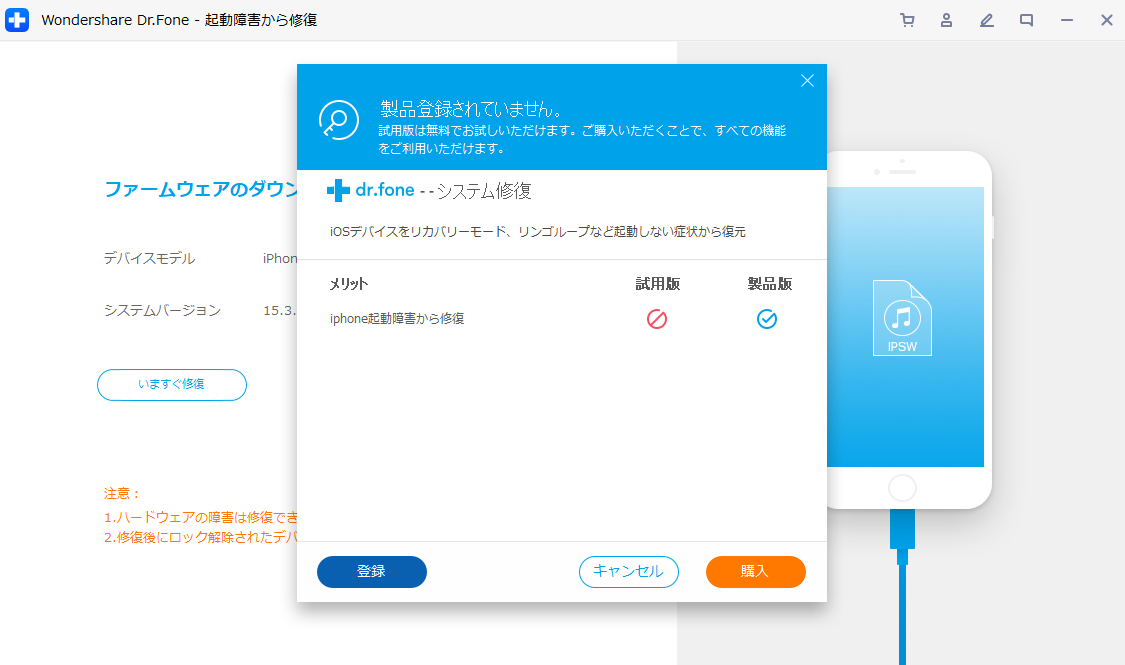The height and width of the screenshot is (665, 1125).
Task: Click the メリット column header
Action: click(349, 284)
